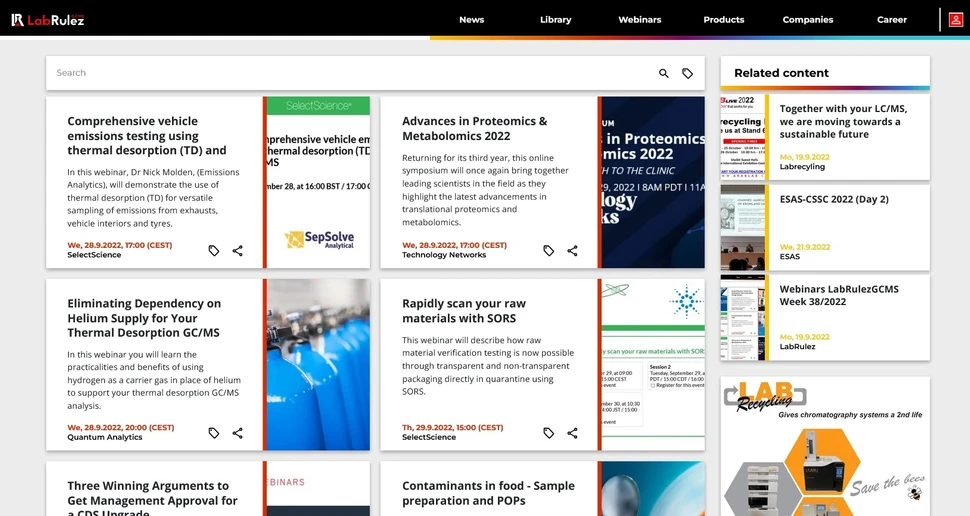Click the 'Related content' heading
The height and width of the screenshot is (516, 970).
(x=781, y=73)
